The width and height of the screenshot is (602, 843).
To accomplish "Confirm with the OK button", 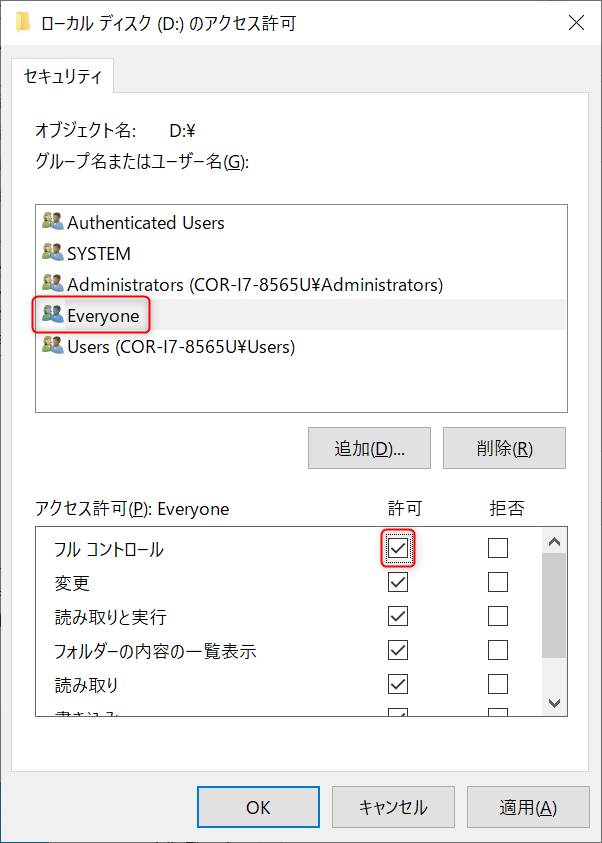I will pos(259,807).
